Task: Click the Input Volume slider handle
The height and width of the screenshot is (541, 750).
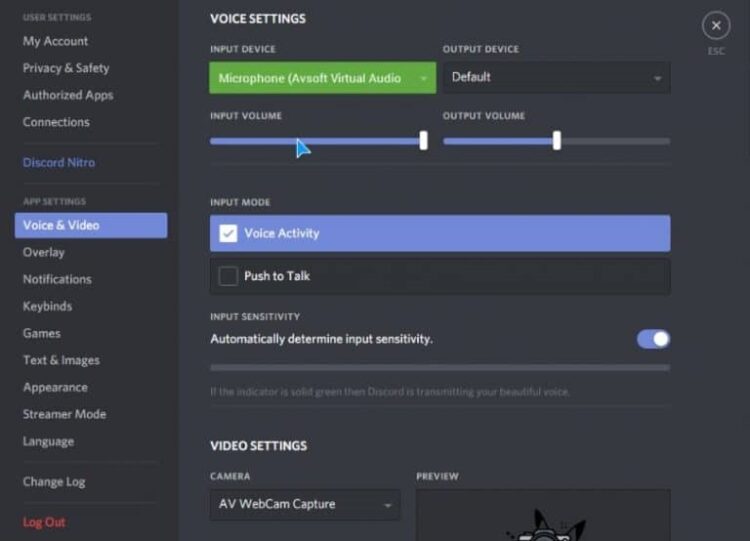Action: click(x=423, y=141)
